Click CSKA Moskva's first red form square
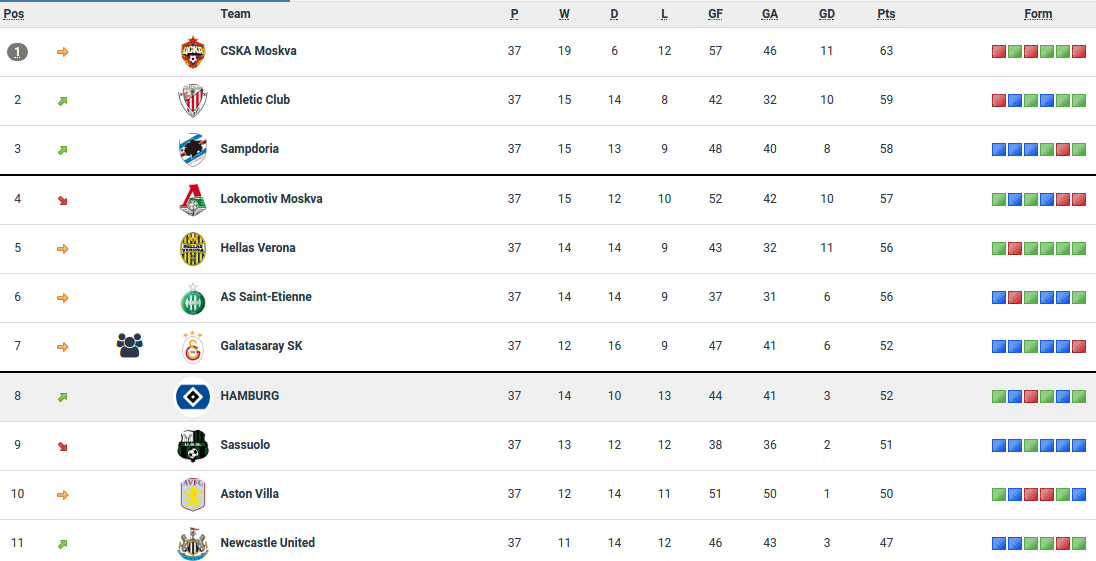The height and width of the screenshot is (561, 1096). 998,51
